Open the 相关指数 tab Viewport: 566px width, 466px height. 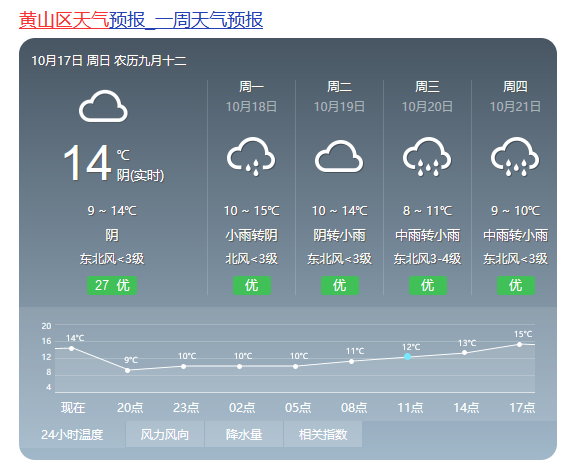pos(323,434)
